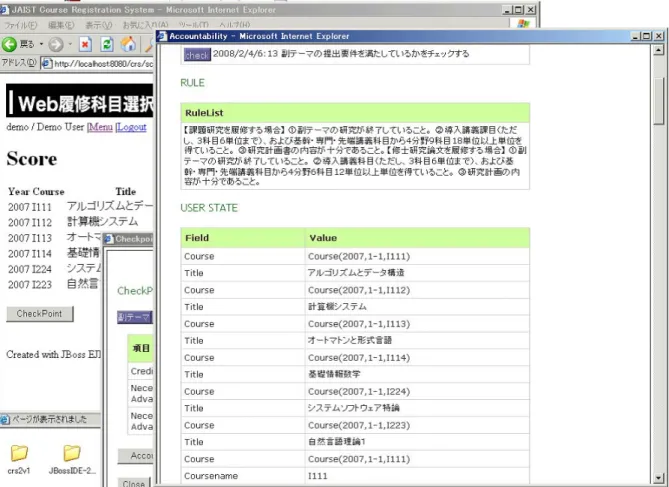
Task: Open the ツール(T) menu
Action: 194,25
